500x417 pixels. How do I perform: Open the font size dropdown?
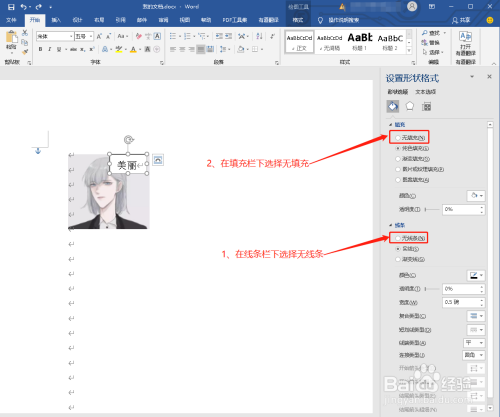(91, 36)
